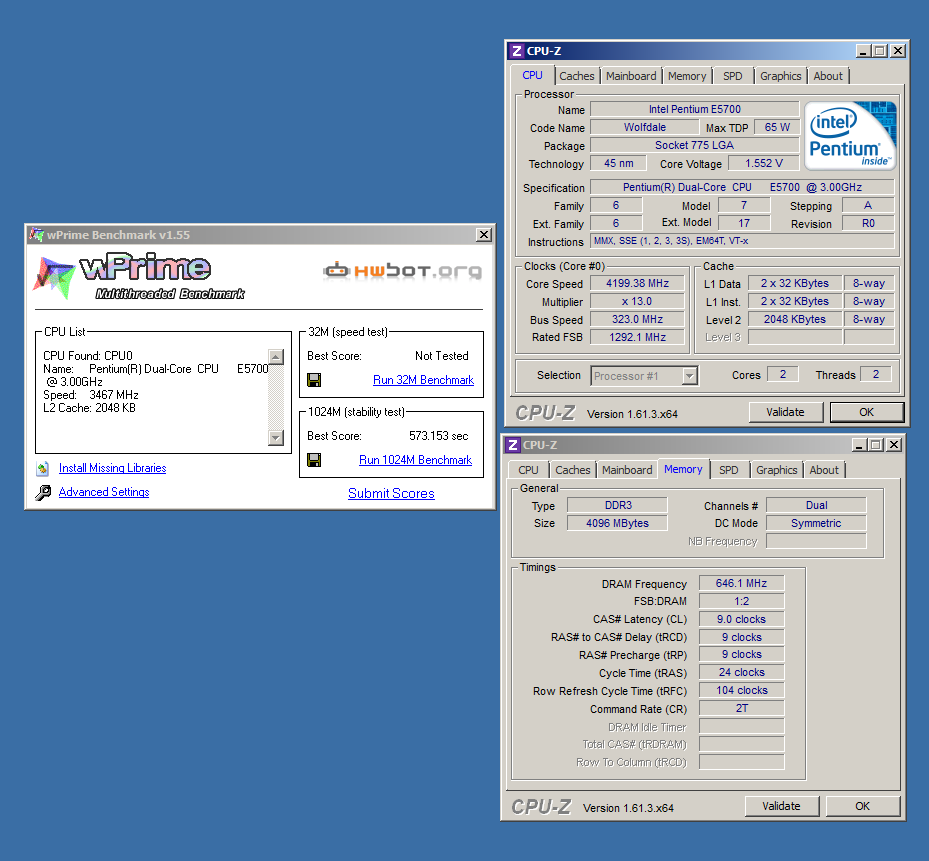Click the CAS# Latency 9.0 clocks value
The width and height of the screenshot is (929, 861).
click(x=741, y=619)
